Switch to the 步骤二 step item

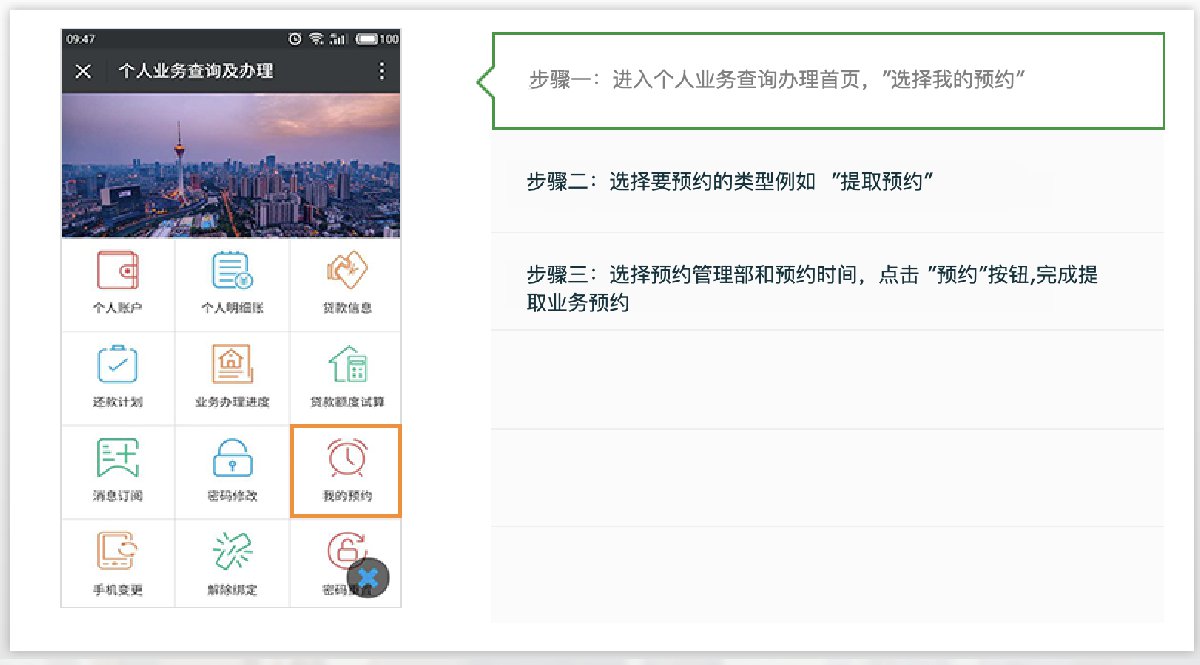pos(828,183)
